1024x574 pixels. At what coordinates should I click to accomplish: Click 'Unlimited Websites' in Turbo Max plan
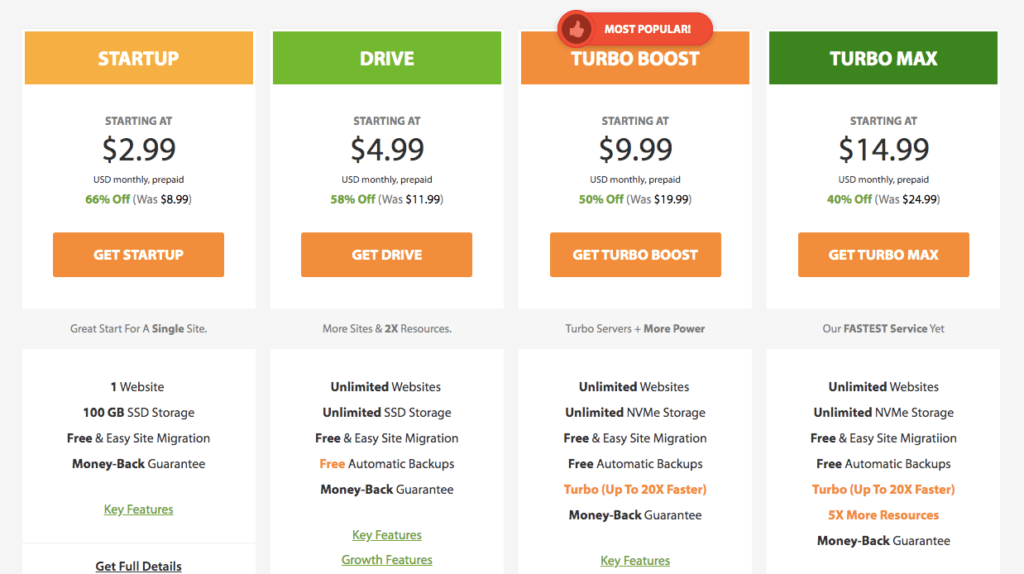pyautogui.click(x=884, y=387)
